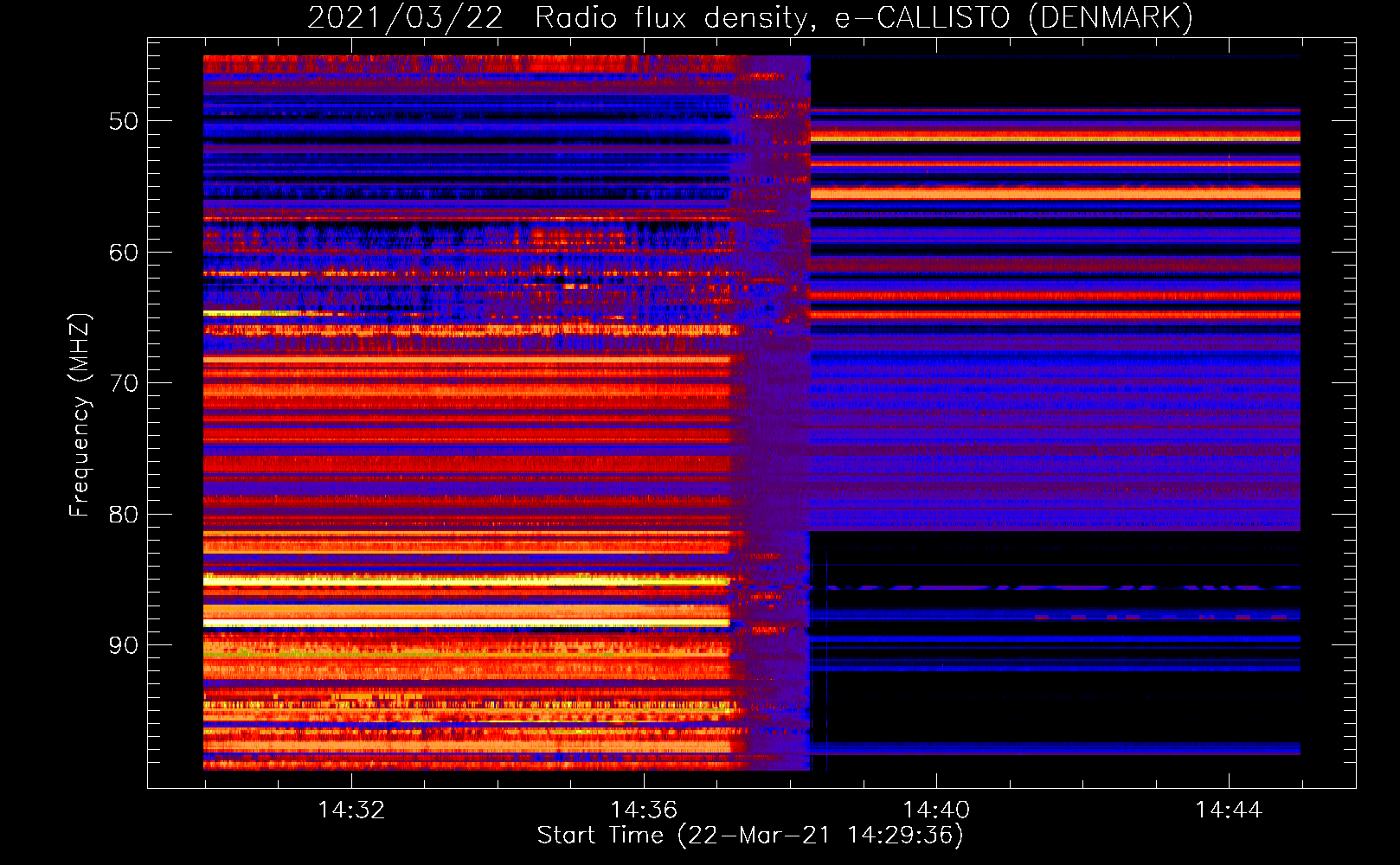Click the 14:44 time tick label
This screenshot has height=865, width=1400.
pos(1229,811)
